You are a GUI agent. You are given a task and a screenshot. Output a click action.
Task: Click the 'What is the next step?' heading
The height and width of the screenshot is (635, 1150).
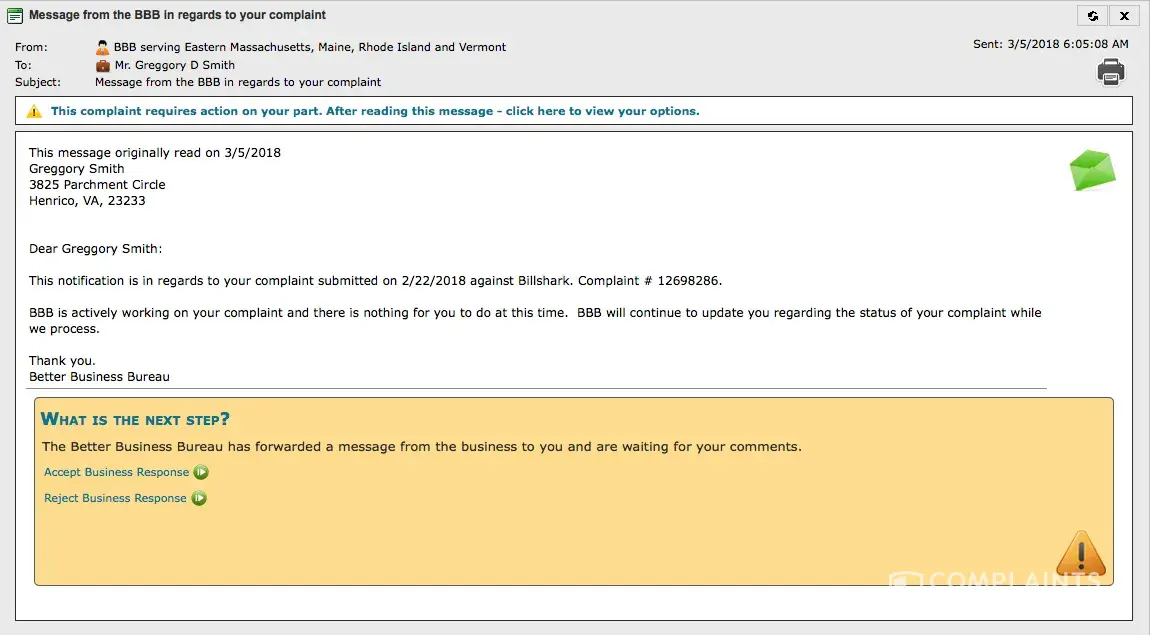click(135, 419)
